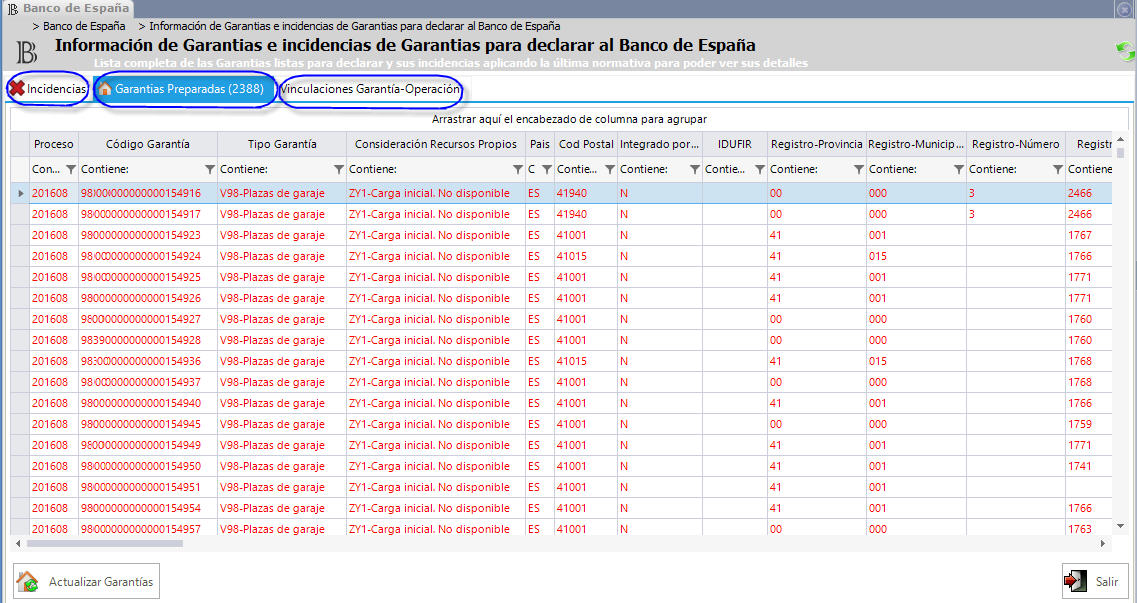Click the filter funnel under Cod Postal

610,170
